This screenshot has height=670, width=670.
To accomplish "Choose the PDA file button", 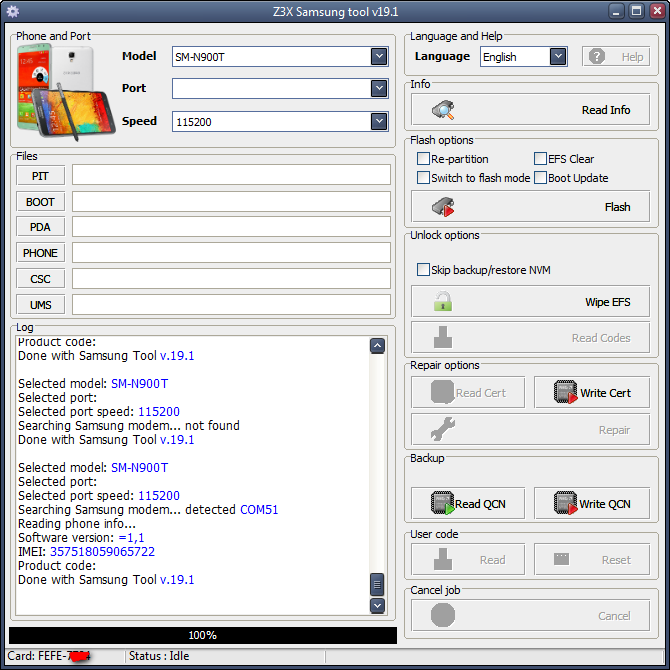I will pyautogui.click(x=41, y=226).
